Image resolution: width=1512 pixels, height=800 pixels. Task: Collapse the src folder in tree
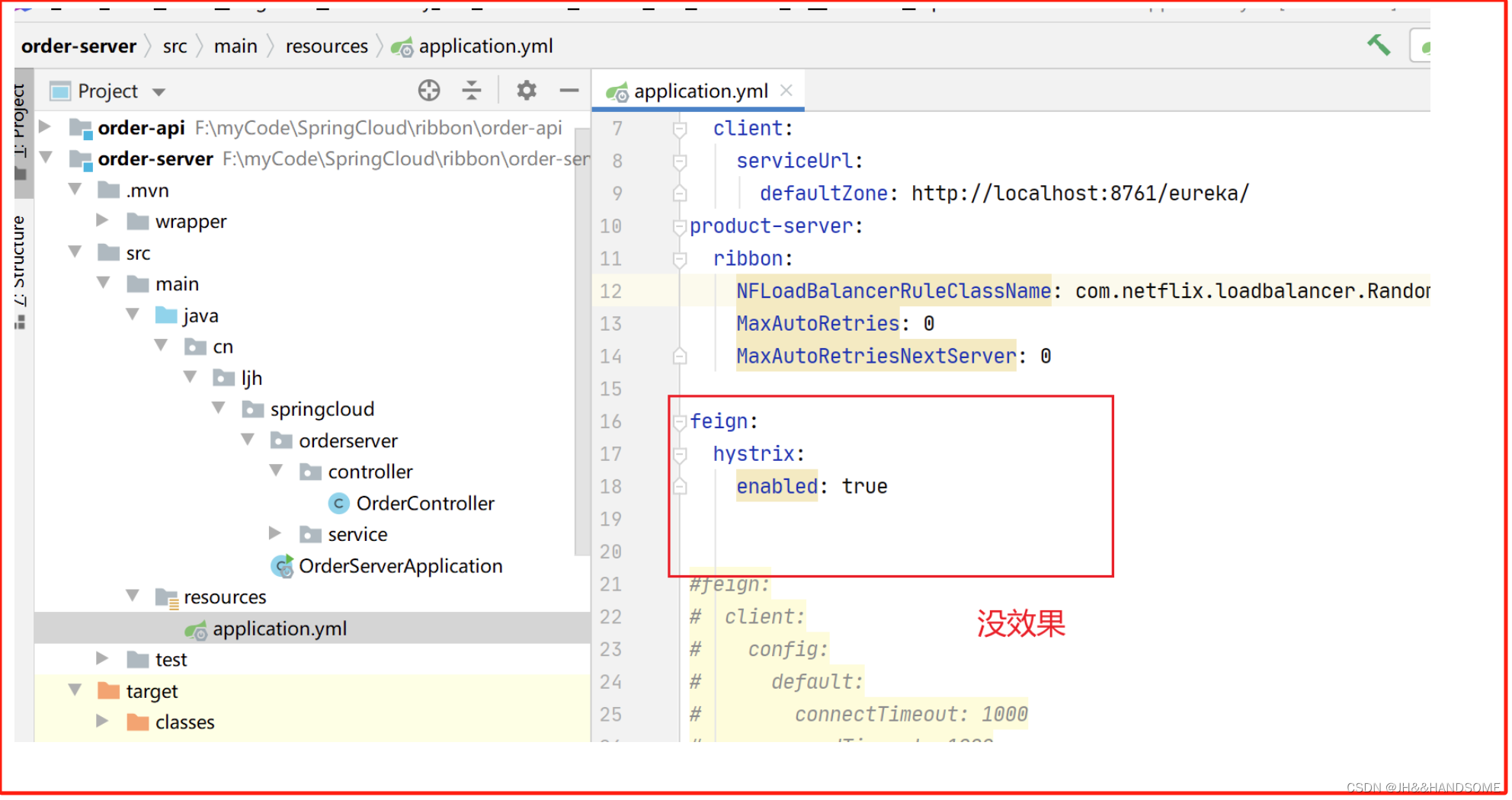(75, 251)
